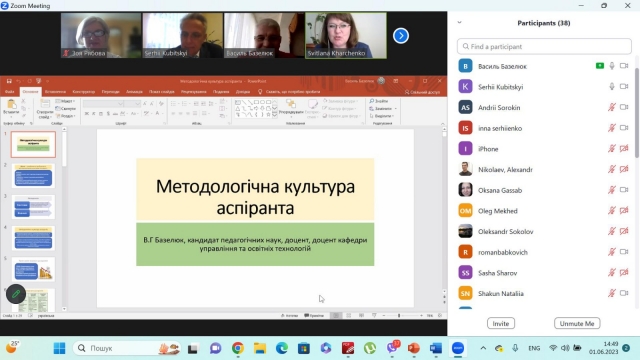Toggle Serhii Kubitskyi's microphone in the list
The image size is (640, 360).
point(611,87)
